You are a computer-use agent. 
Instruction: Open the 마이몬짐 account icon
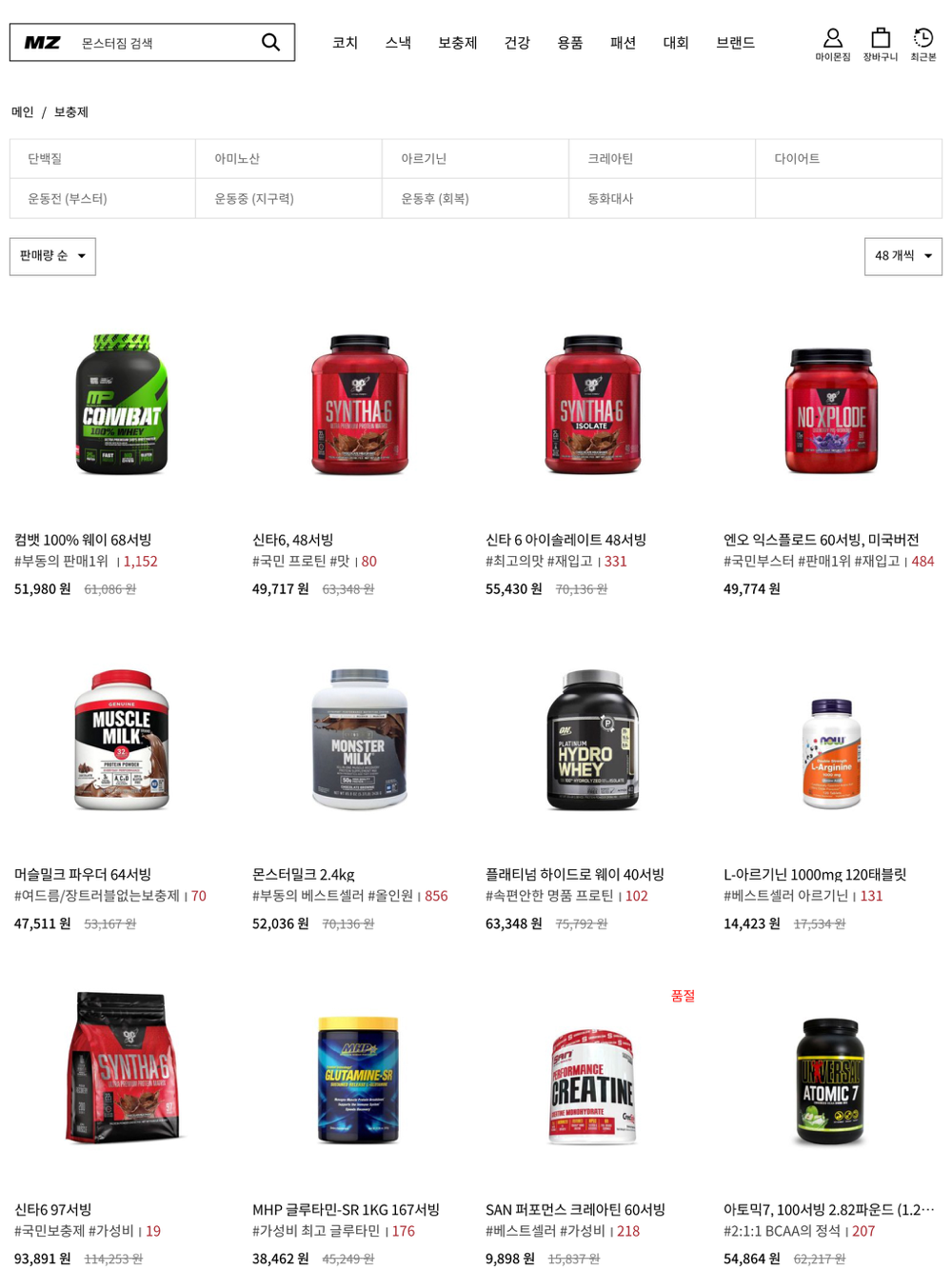coord(832,44)
